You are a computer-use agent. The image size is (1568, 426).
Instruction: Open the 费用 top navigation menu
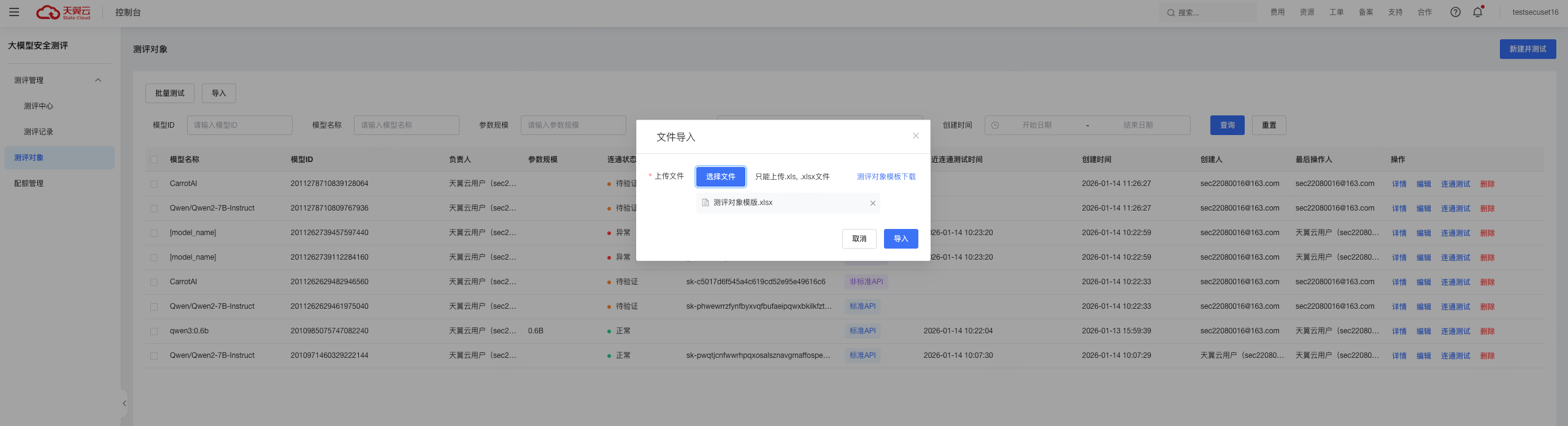point(1277,12)
